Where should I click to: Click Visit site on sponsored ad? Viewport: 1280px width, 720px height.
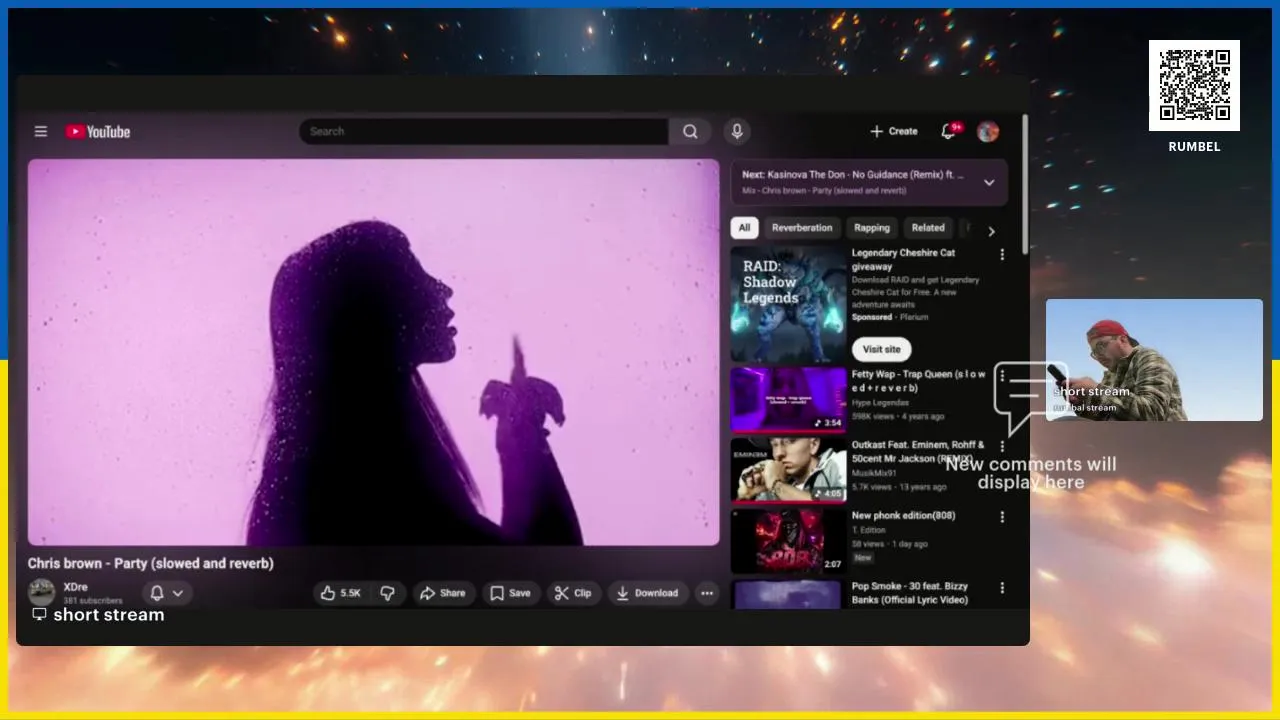click(881, 349)
